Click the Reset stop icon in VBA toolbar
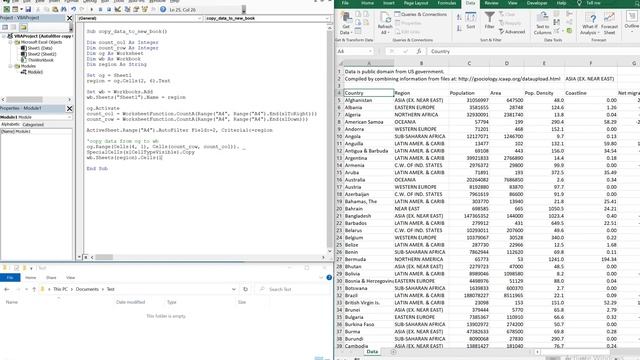Screen dimensions: 640x360 point(109,9)
